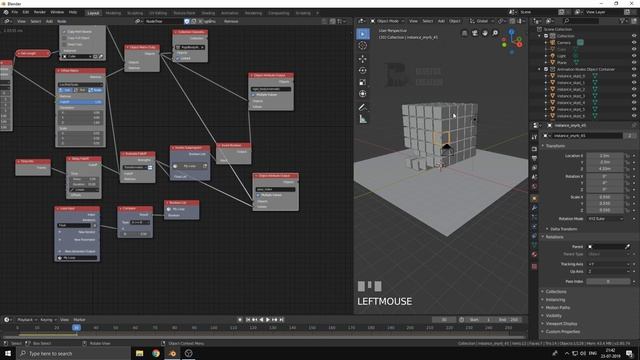Select the Measure ruler tool
The image size is (640, 360).
[362, 119]
